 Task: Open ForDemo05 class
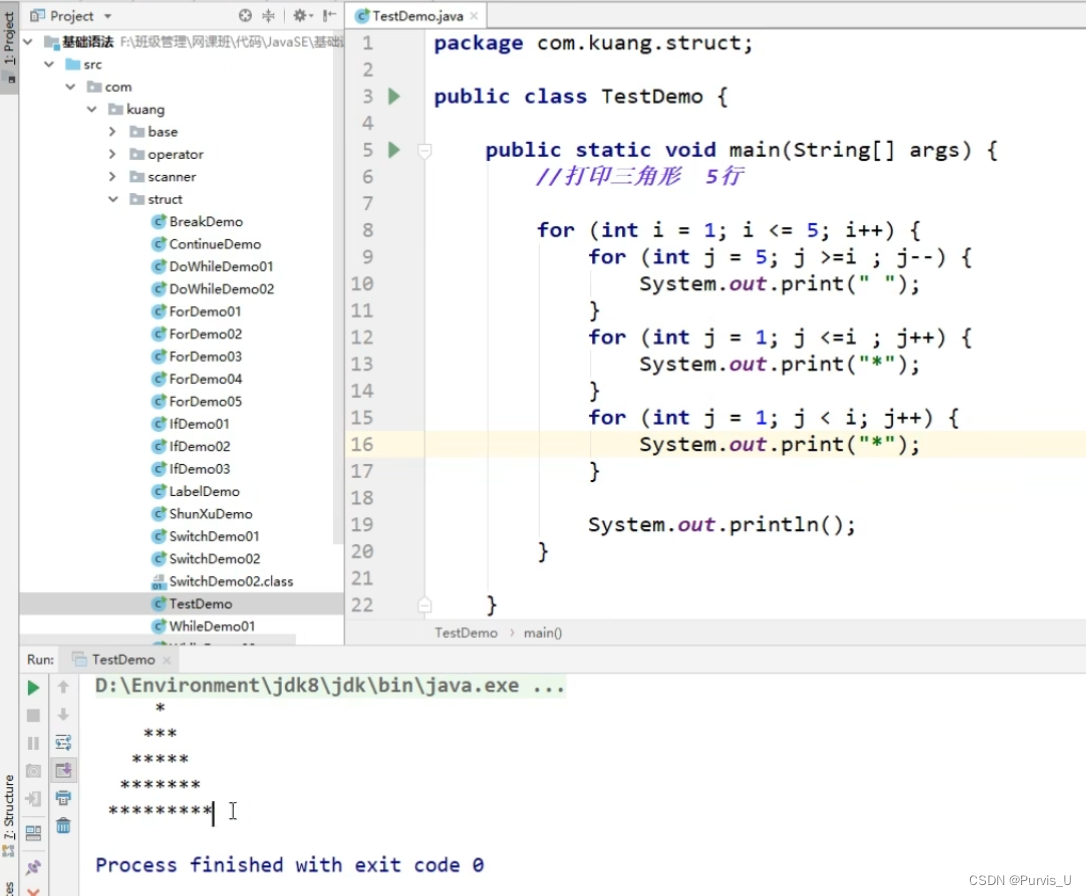point(197,402)
